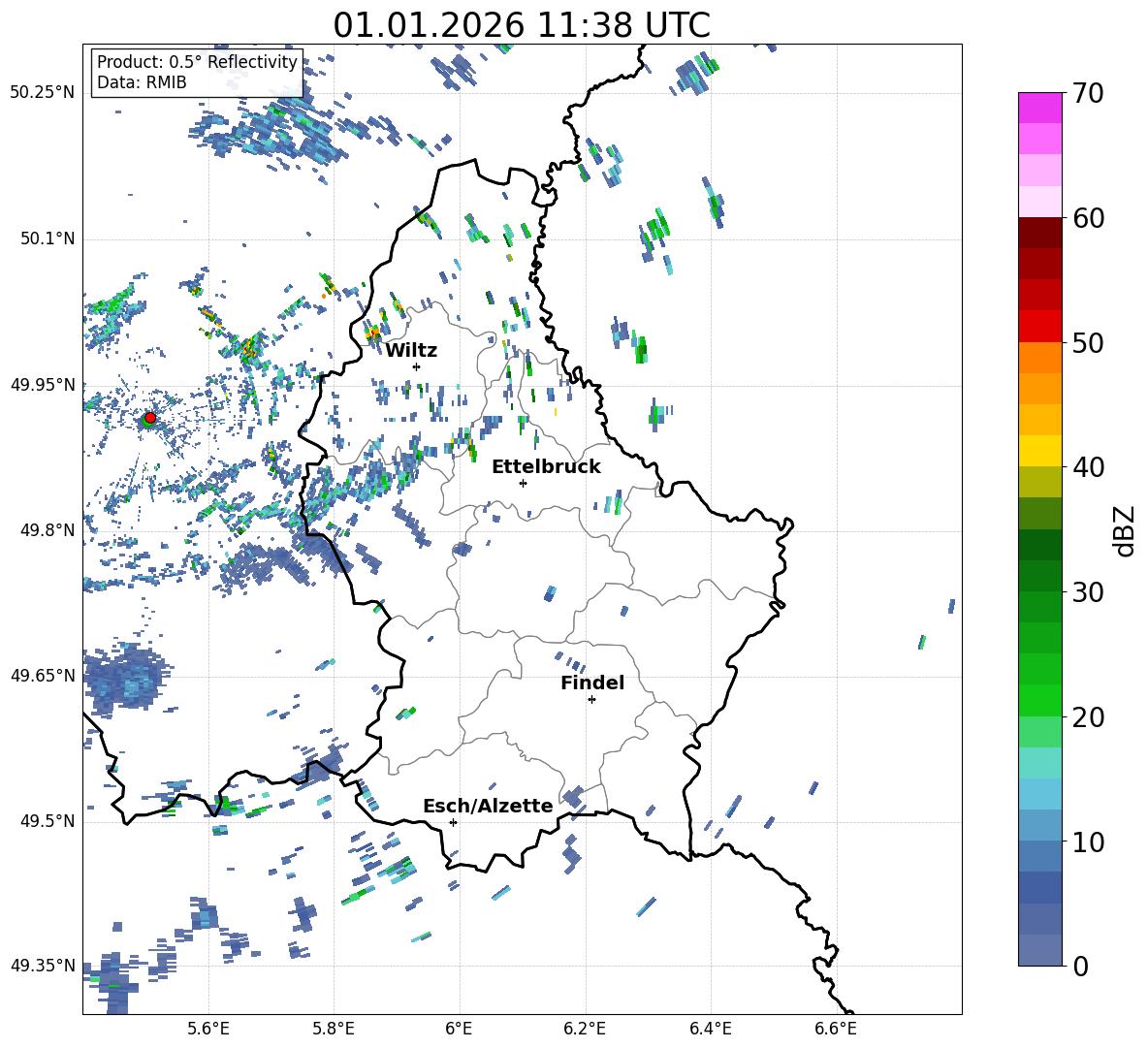
Task: Click the Findel location label
Action: (592, 683)
